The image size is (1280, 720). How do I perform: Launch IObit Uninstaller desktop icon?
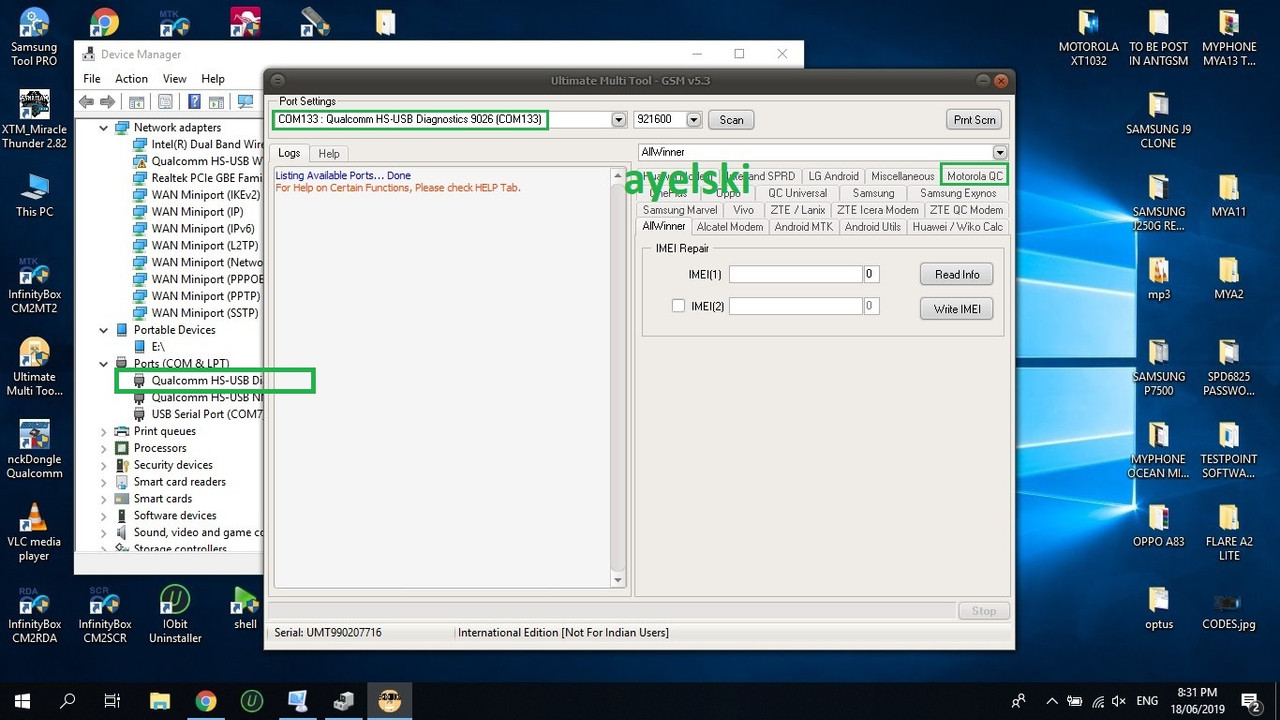pyautogui.click(x=175, y=615)
